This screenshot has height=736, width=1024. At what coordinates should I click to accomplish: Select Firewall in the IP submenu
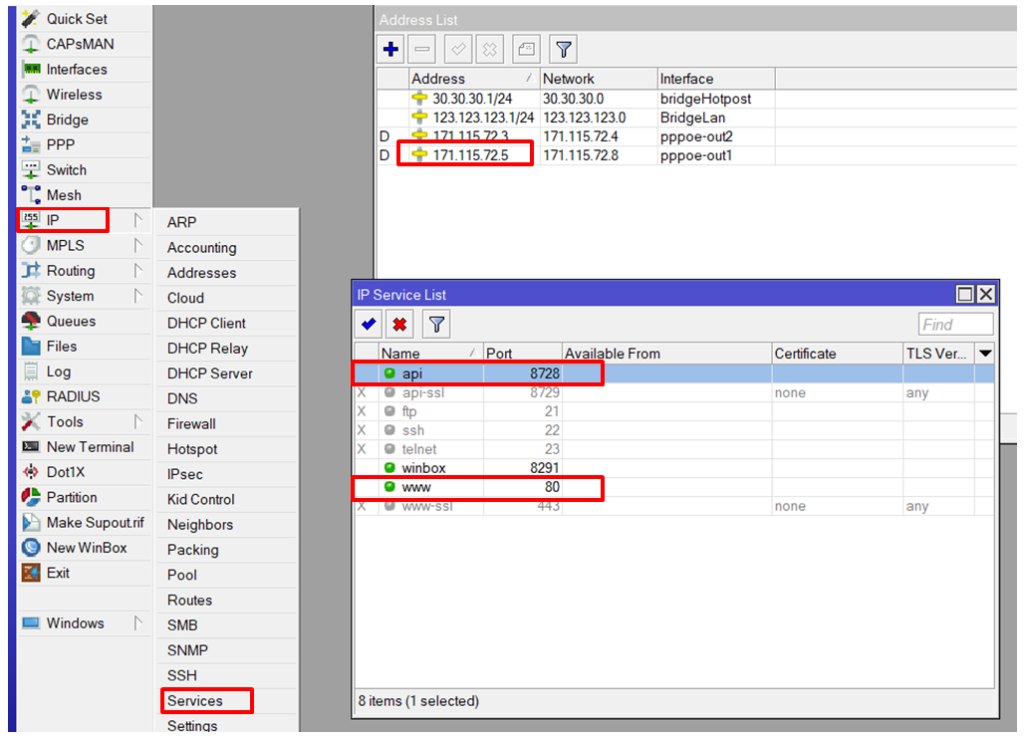(x=191, y=424)
